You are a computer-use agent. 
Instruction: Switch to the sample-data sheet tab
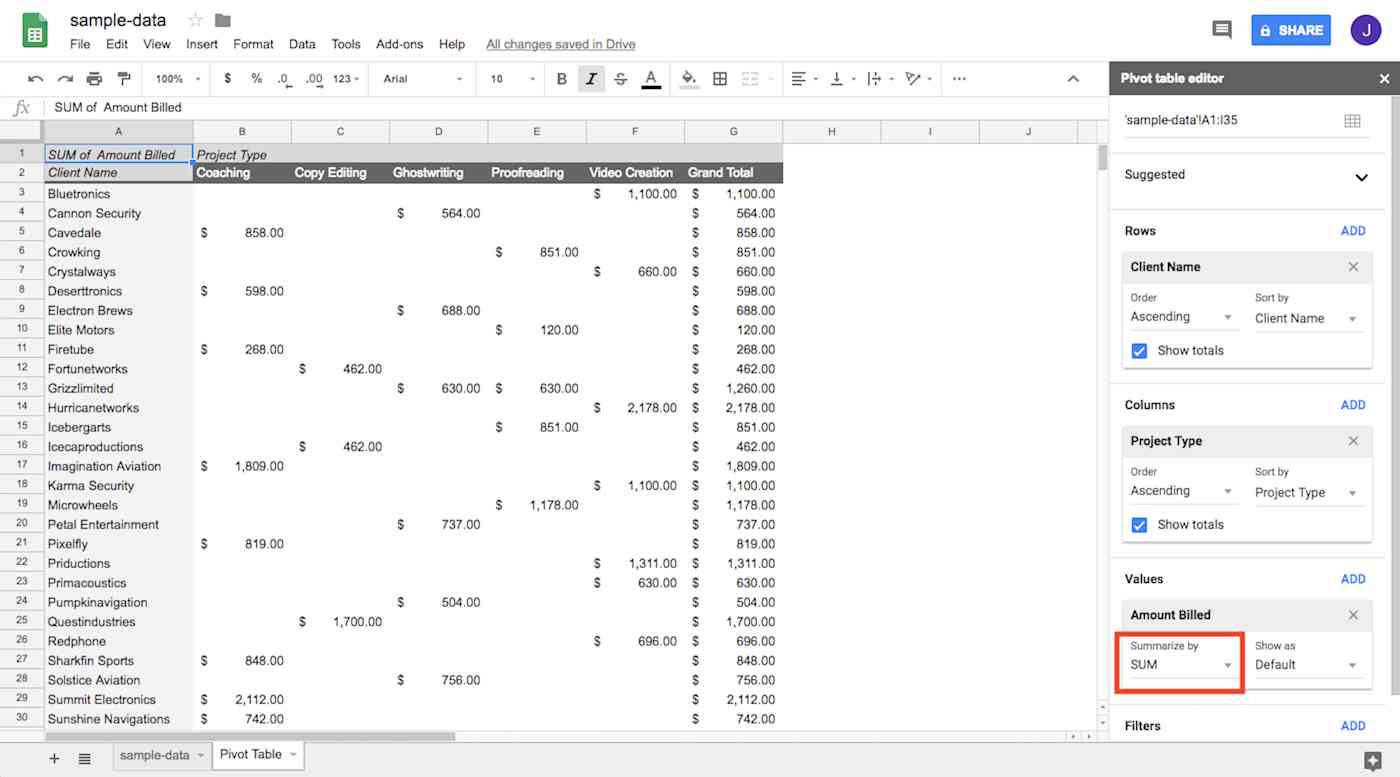click(x=155, y=757)
